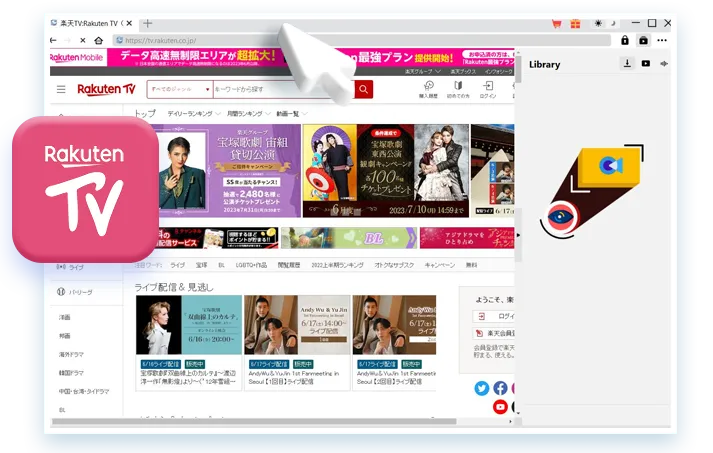Open the 宝塚歌劇 東西公演 campaign banner
Image resolution: width=713 pixels, height=453 pixels.
[386, 171]
